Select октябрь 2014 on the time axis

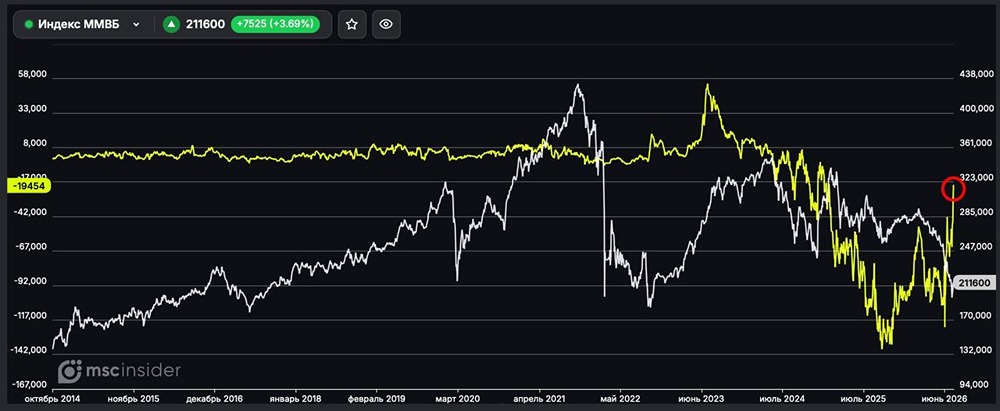(52, 398)
